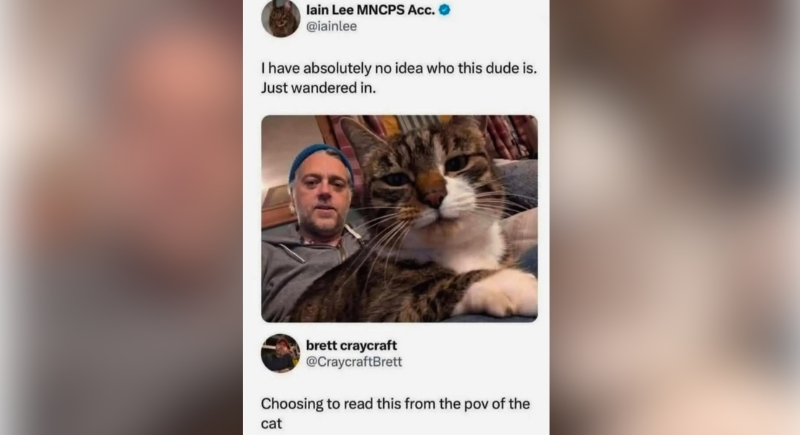
Task: Click the blurred background right of the tweet
Action: (x=674, y=217)
